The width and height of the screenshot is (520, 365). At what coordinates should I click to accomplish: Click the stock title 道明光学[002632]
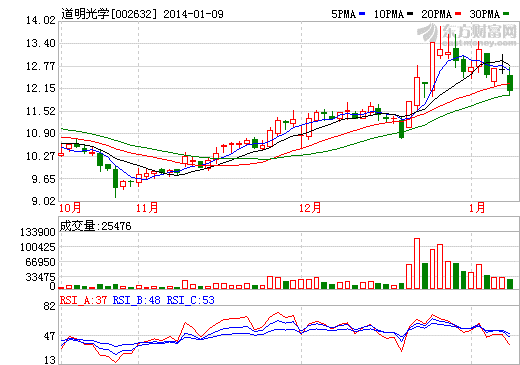109,14
